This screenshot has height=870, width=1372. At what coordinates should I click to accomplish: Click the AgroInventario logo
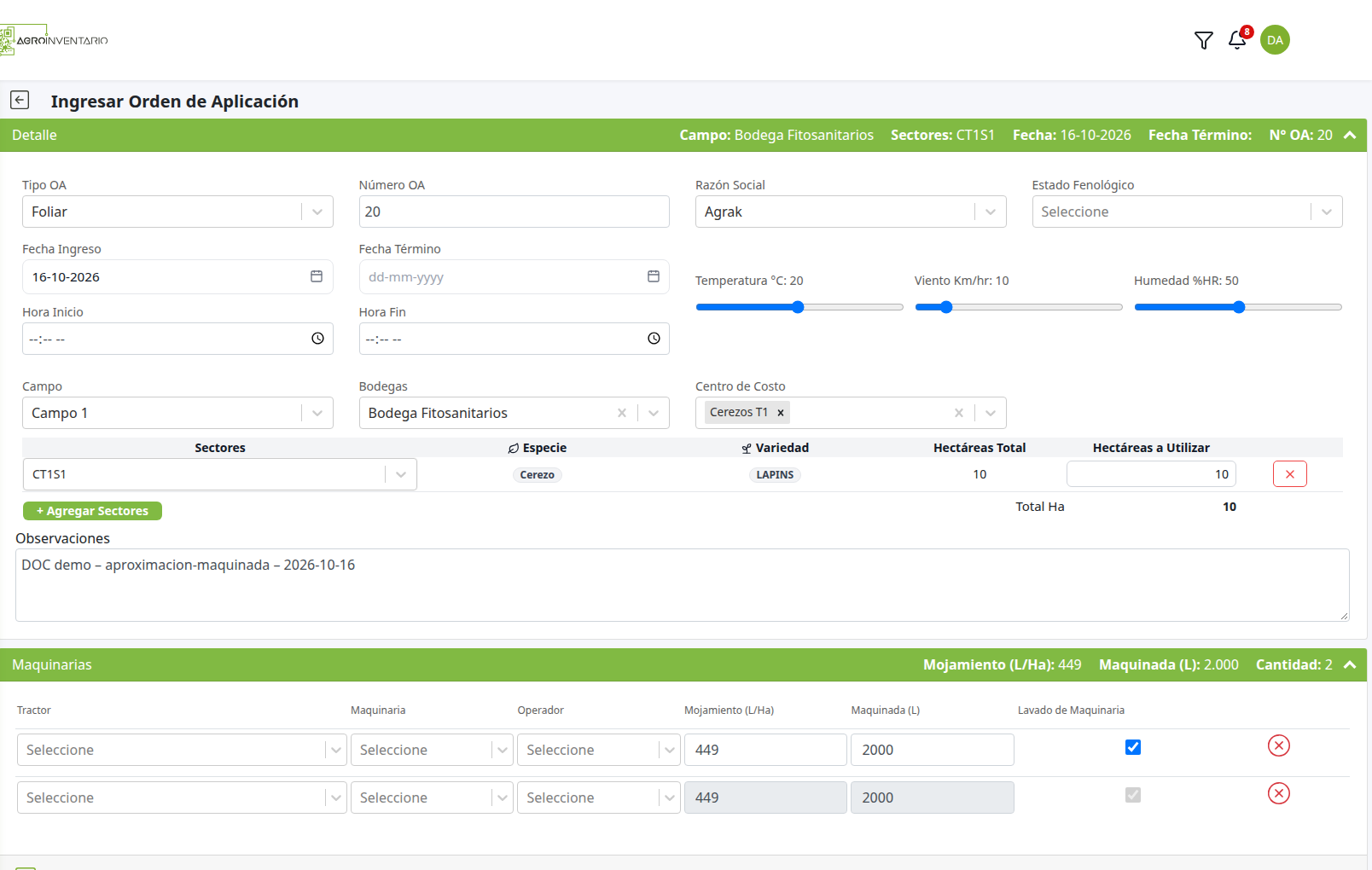[54, 40]
